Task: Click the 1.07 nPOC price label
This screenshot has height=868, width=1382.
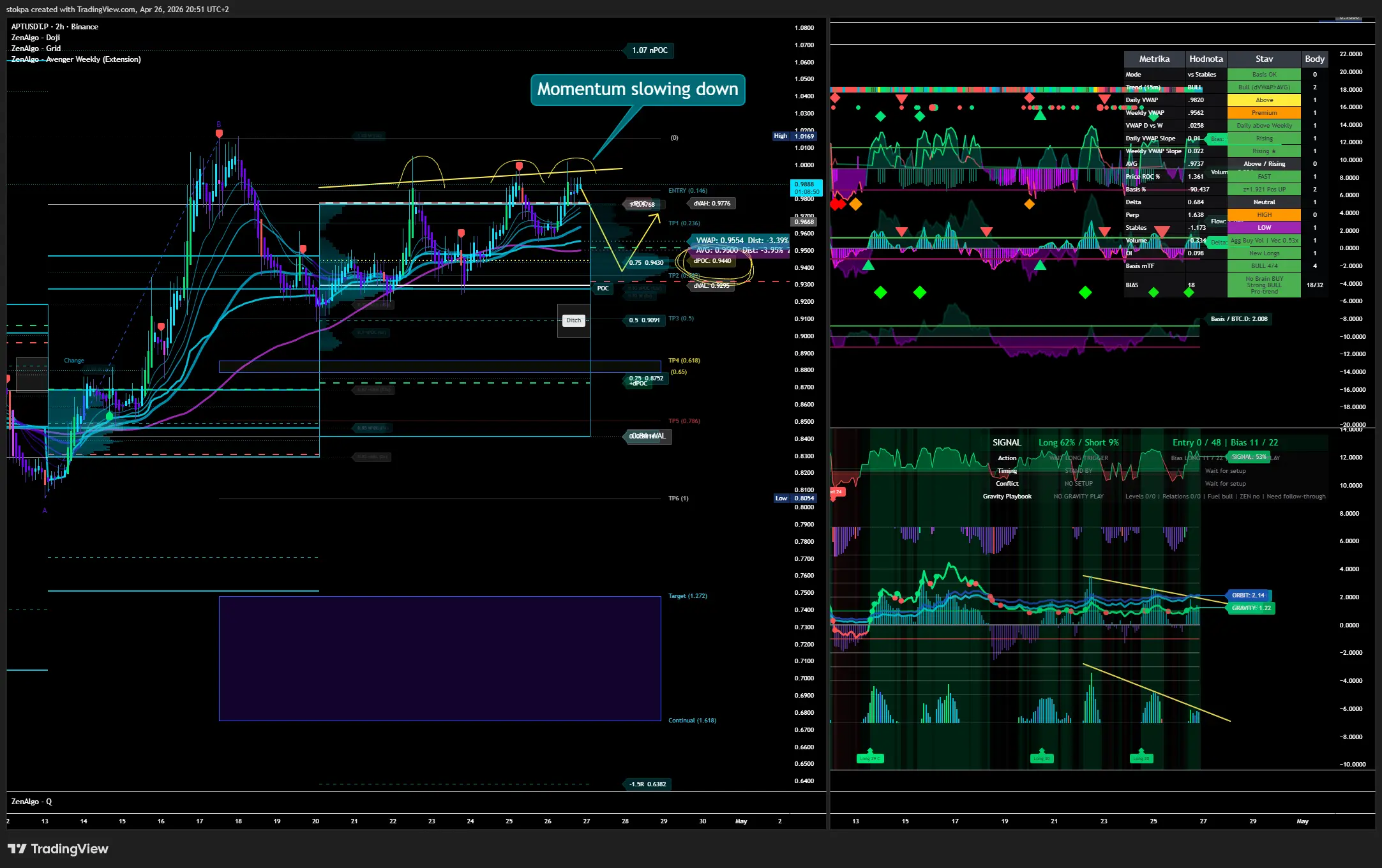Action: pyautogui.click(x=649, y=50)
